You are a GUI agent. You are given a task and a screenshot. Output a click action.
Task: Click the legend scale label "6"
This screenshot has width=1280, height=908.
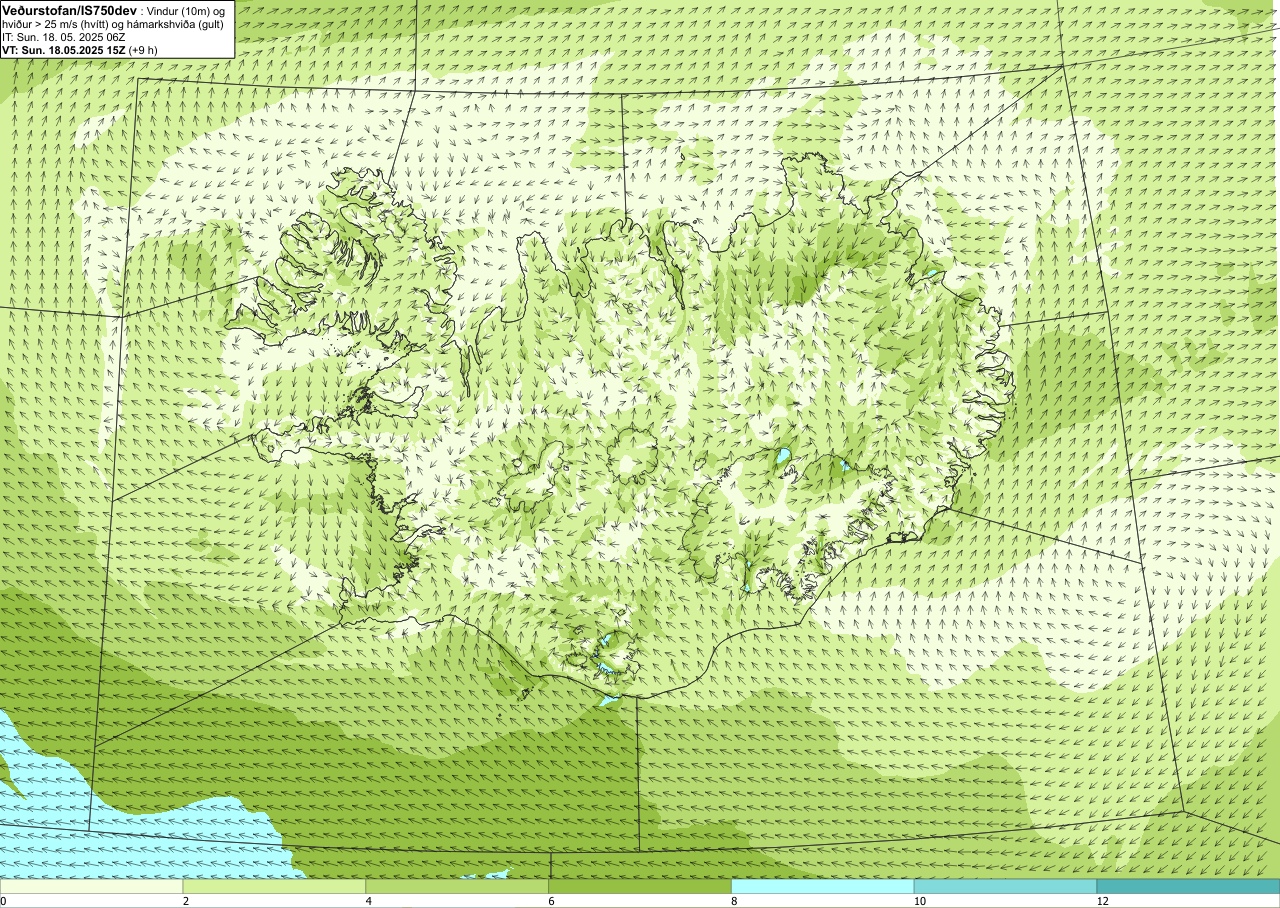pos(552,901)
